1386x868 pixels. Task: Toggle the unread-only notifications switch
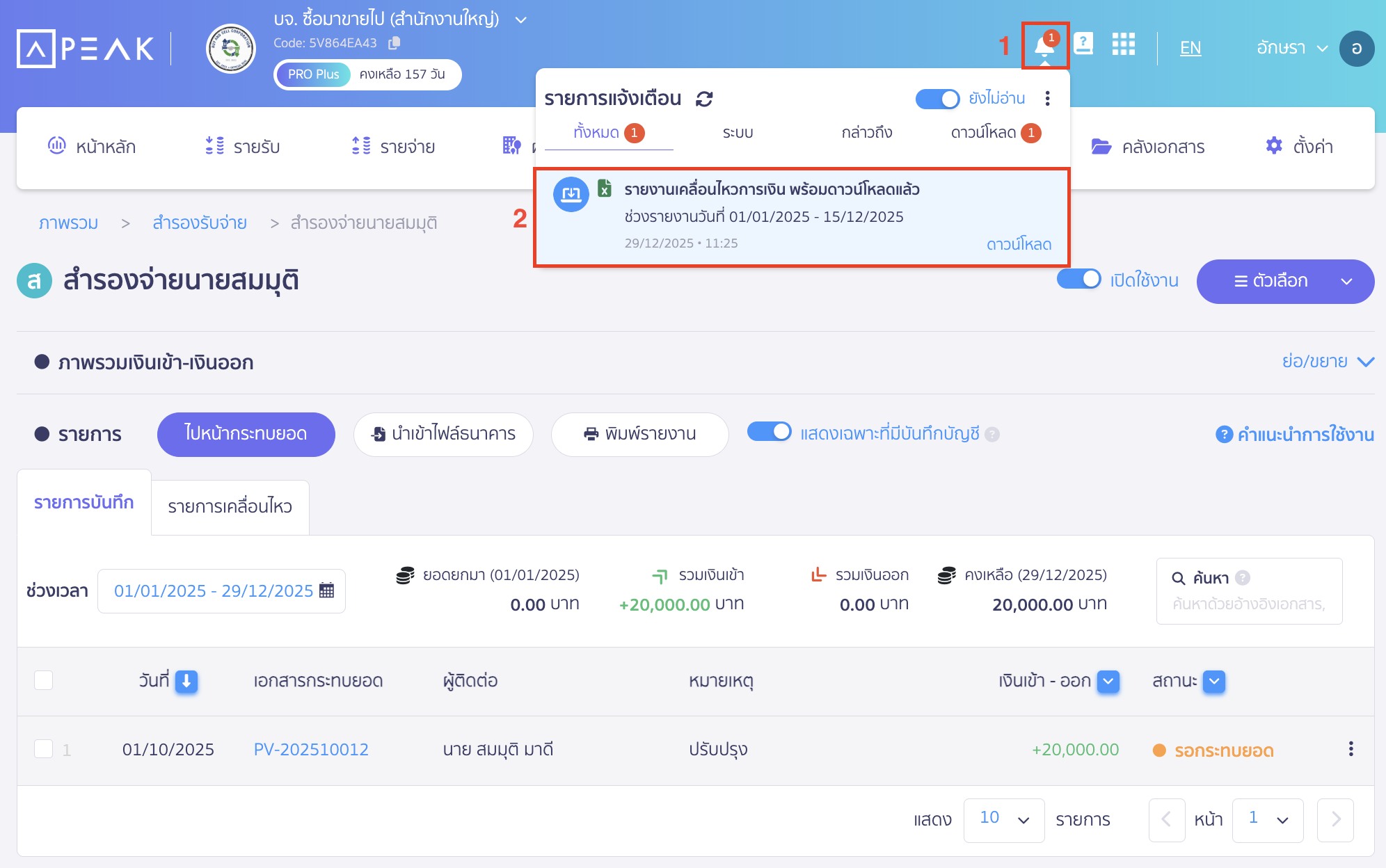click(937, 99)
